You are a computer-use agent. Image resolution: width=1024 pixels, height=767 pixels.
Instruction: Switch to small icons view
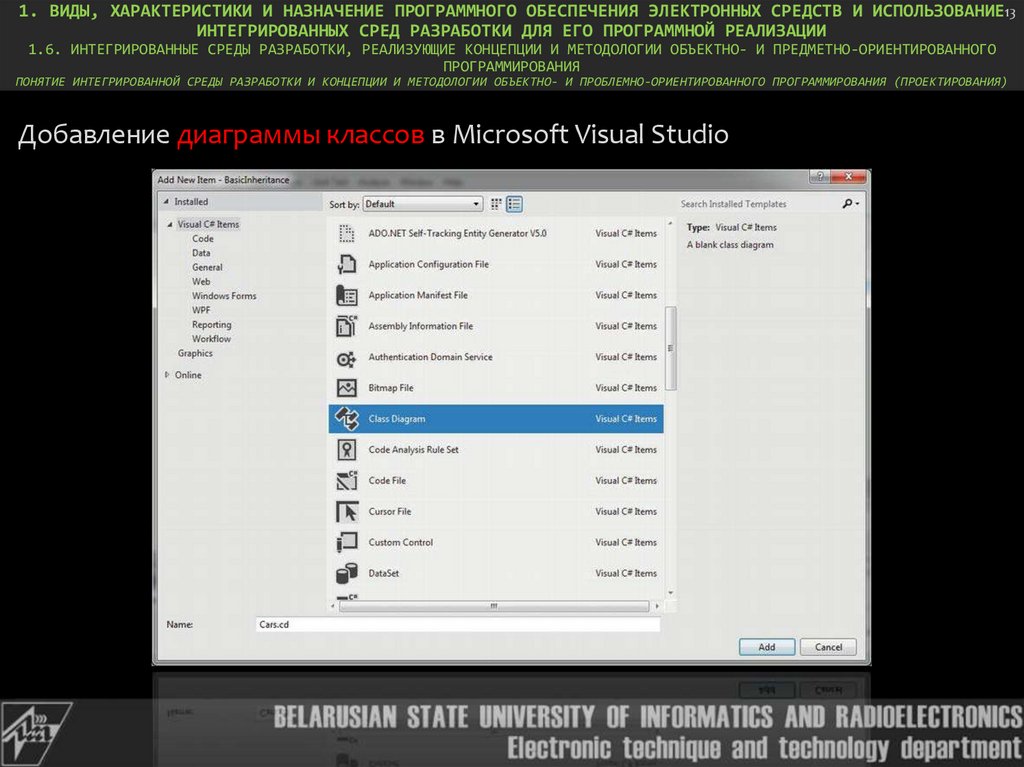[496, 204]
